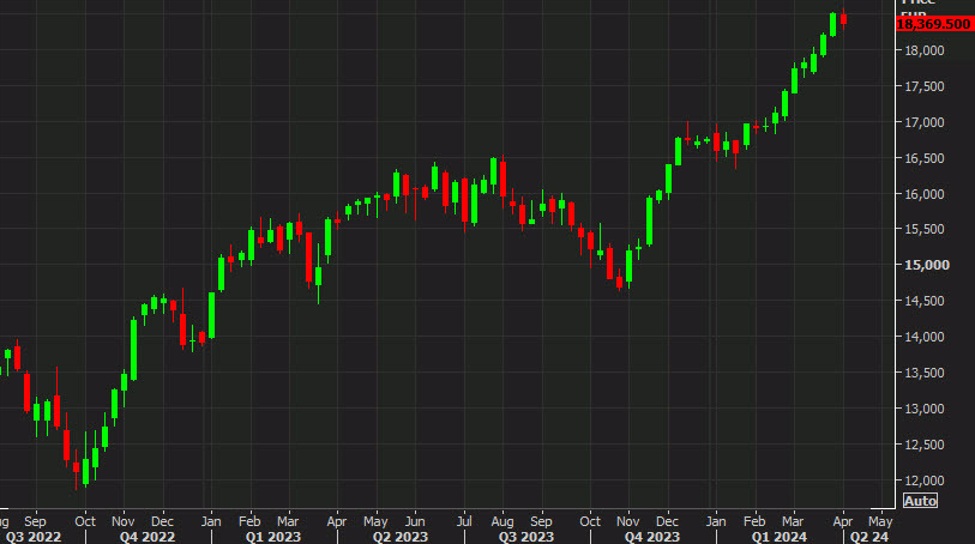Screen dimensions: 975x544
Task: Click the Apr month label above Q2 2023
Action: [x=336, y=521]
